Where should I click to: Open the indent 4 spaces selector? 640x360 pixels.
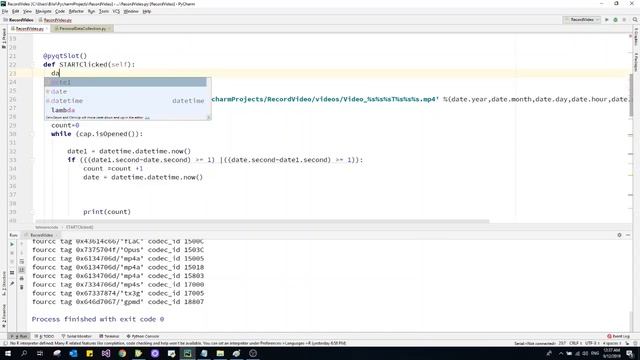coord(611,343)
